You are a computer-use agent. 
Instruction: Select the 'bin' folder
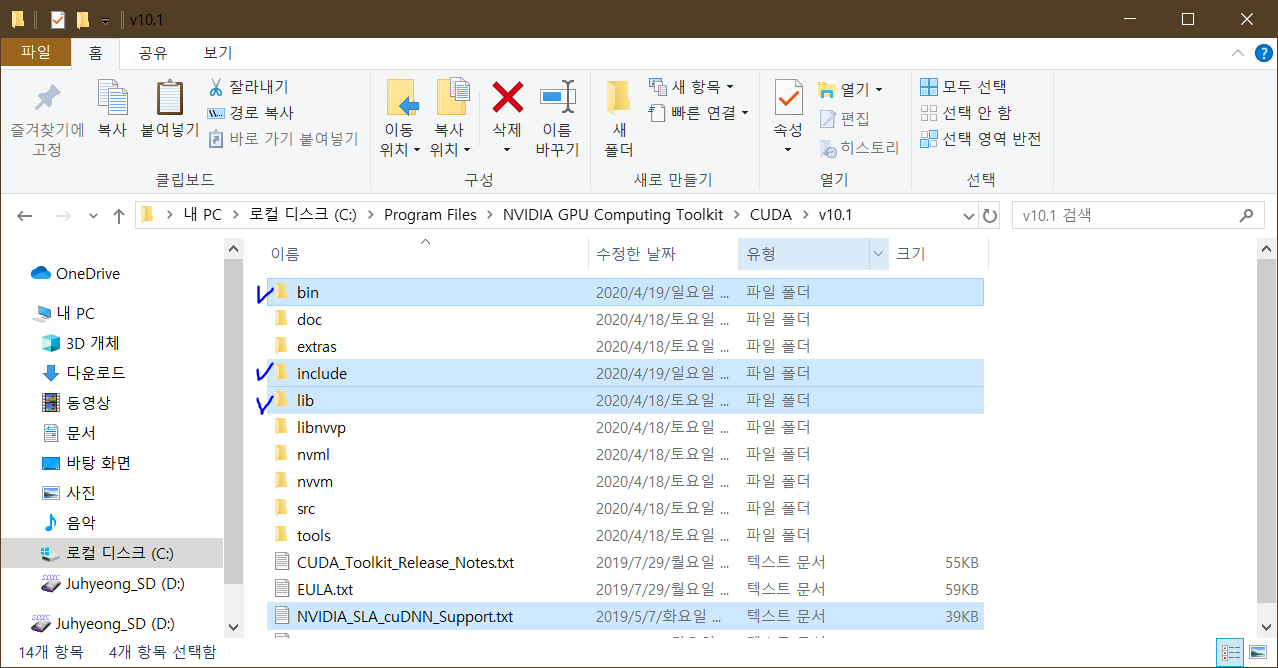pos(625,292)
